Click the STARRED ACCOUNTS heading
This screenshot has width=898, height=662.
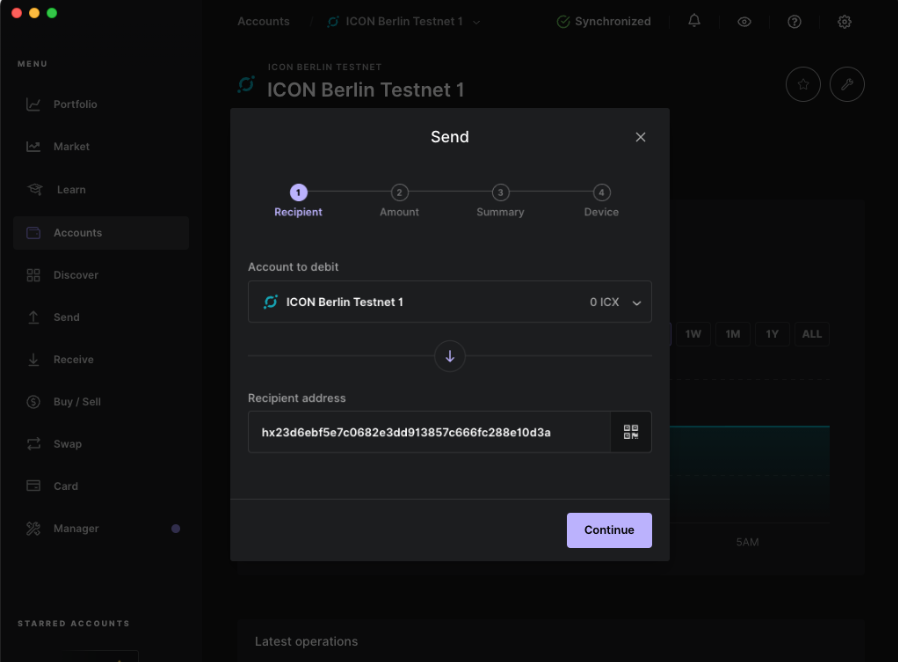tap(73, 623)
